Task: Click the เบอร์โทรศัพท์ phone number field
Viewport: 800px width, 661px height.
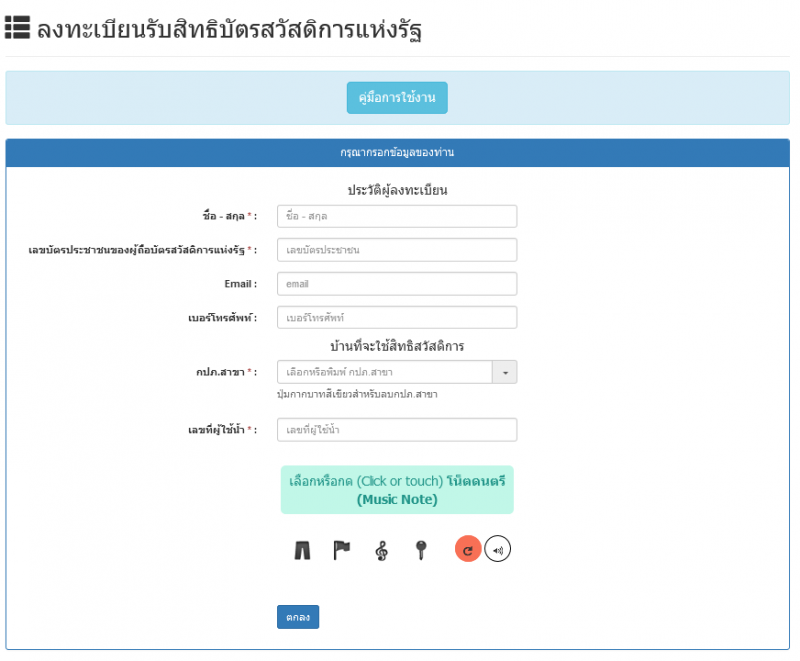Action: [x=396, y=317]
